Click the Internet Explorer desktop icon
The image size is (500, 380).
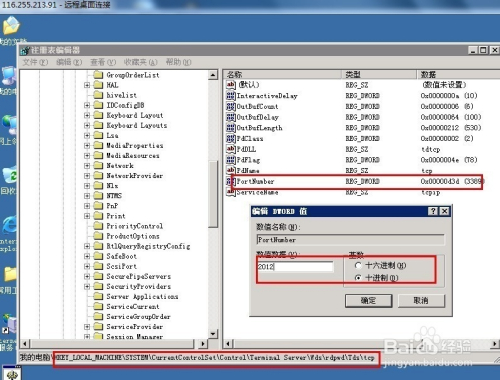(9, 225)
